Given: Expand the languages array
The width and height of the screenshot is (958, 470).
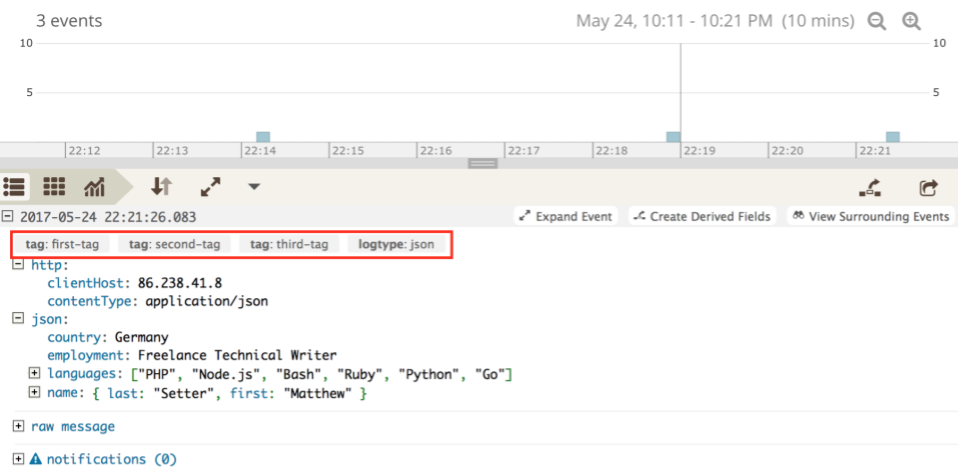Looking at the screenshot, I should click(x=34, y=373).
